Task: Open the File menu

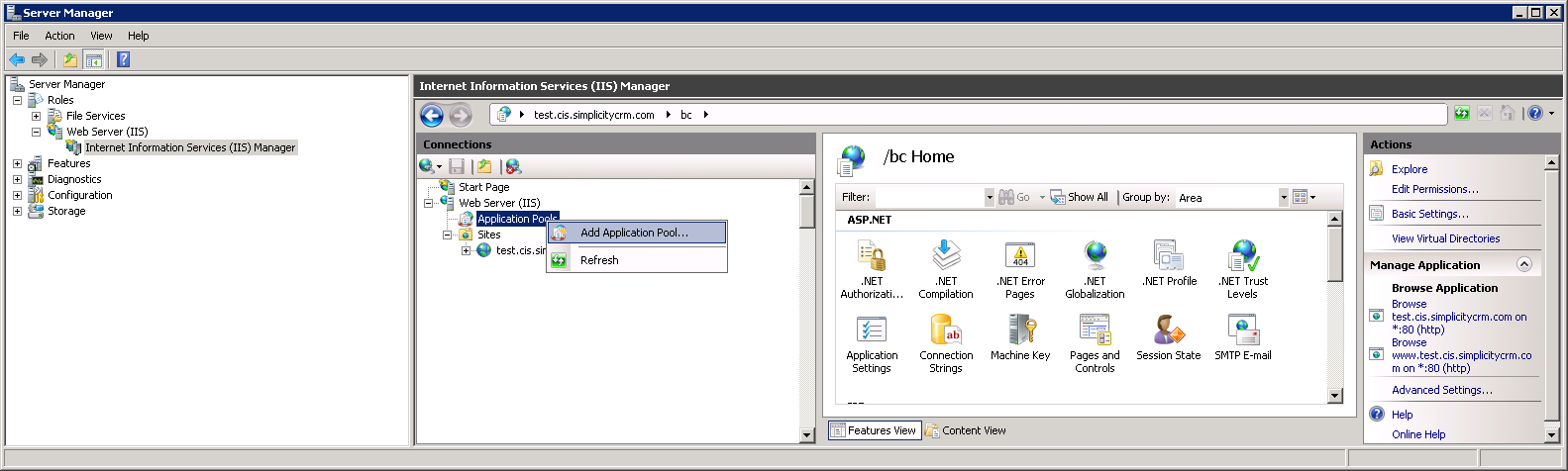Action: [x=21, y=36]
